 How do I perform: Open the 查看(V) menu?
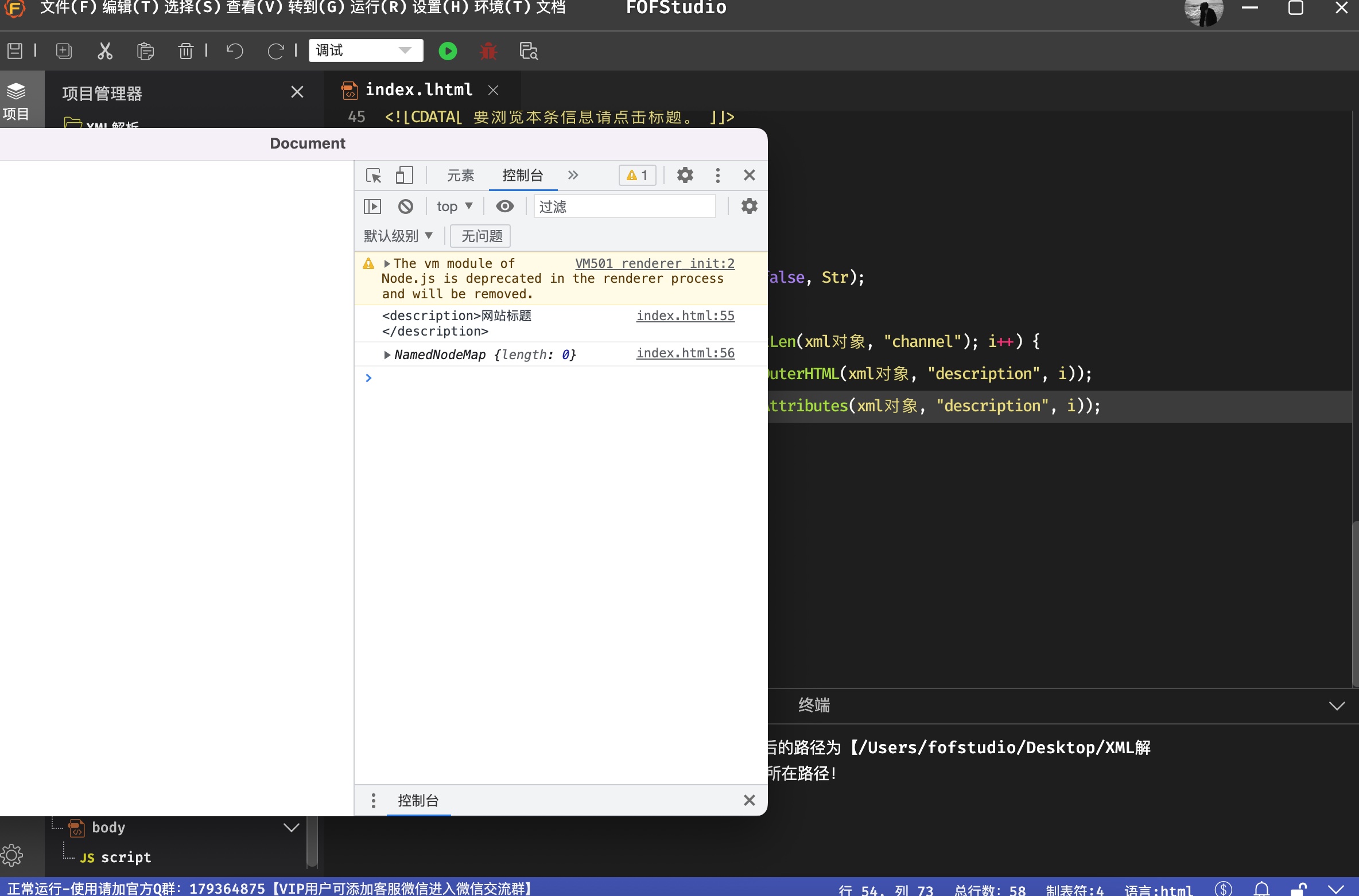pyautogui.click(x=254, y=8)
